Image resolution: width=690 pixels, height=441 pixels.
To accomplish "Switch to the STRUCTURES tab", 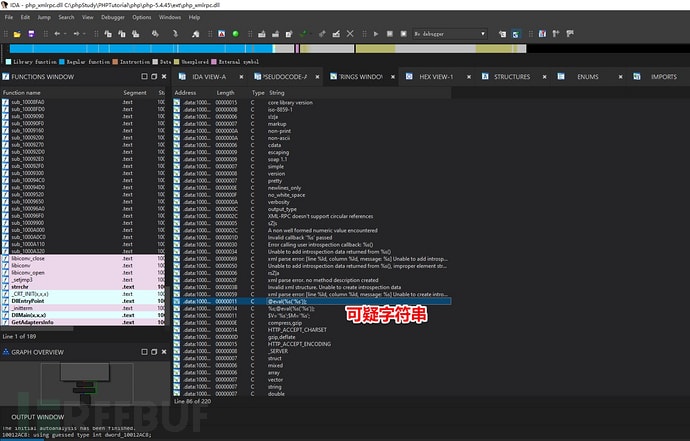I will coord(512,77).
